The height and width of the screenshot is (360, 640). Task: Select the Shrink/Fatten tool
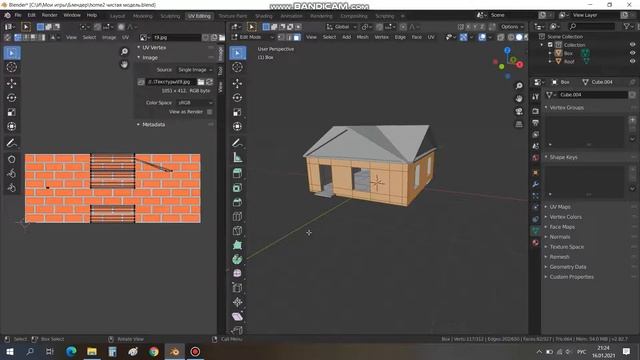pos(238,302)
